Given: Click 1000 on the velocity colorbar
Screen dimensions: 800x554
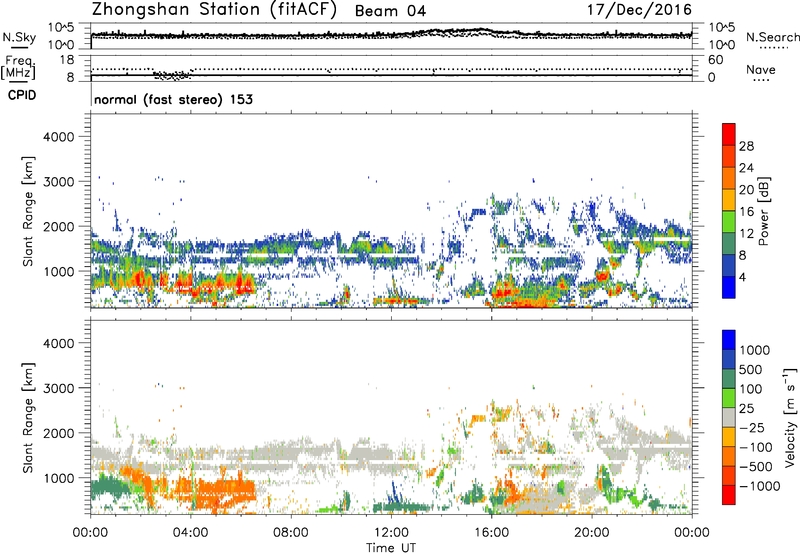Looking at the screenshot, I should pos(755,350).
